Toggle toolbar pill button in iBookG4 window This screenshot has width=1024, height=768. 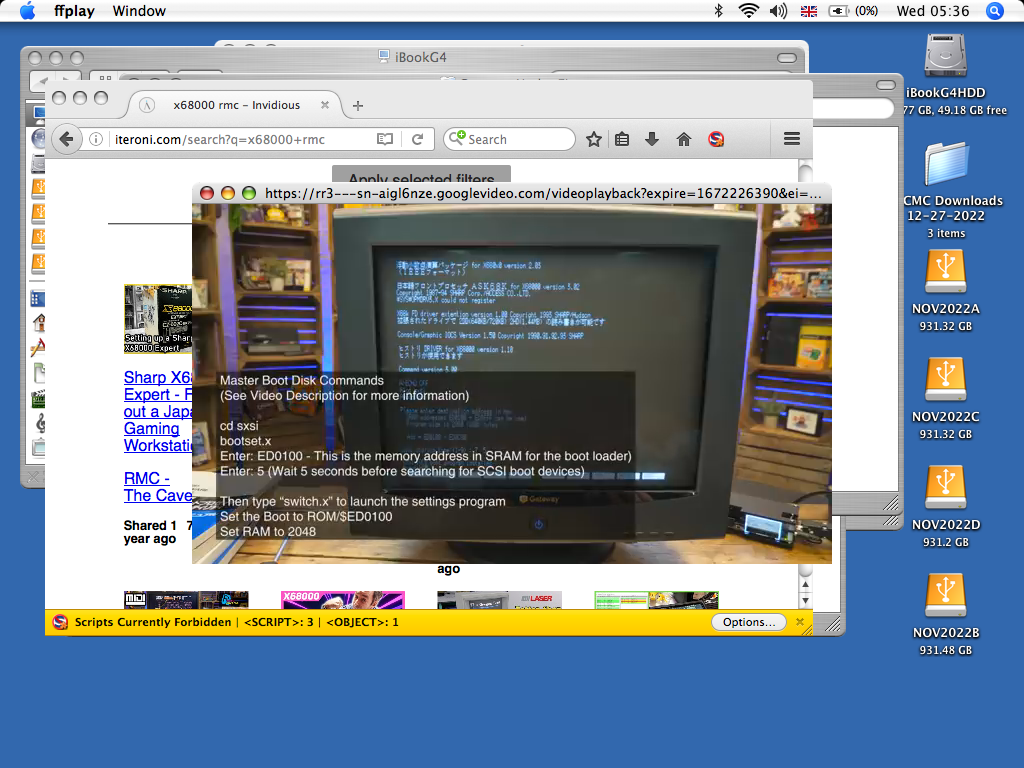[x=787, y=57]
